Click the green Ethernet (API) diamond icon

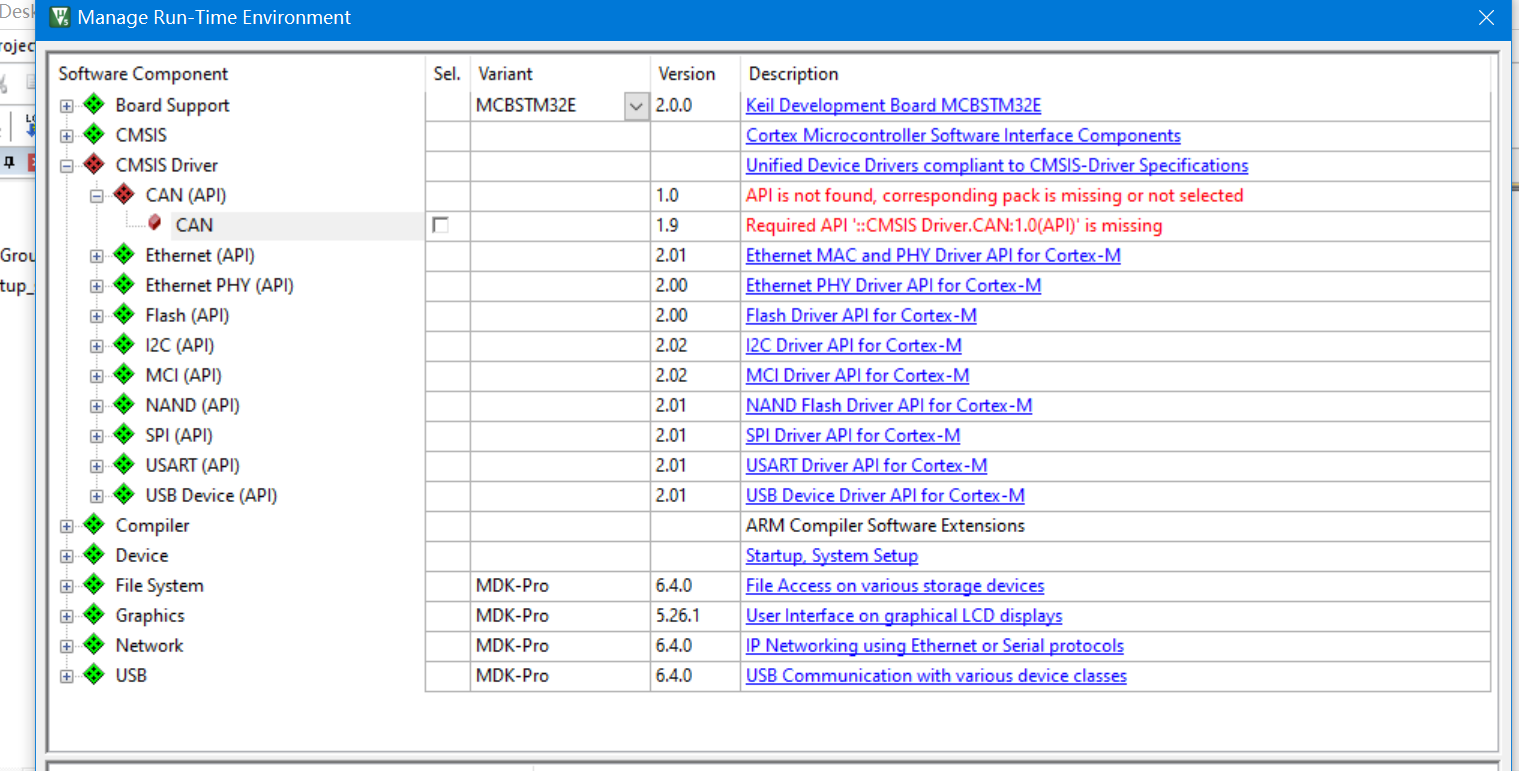[124, 255]
